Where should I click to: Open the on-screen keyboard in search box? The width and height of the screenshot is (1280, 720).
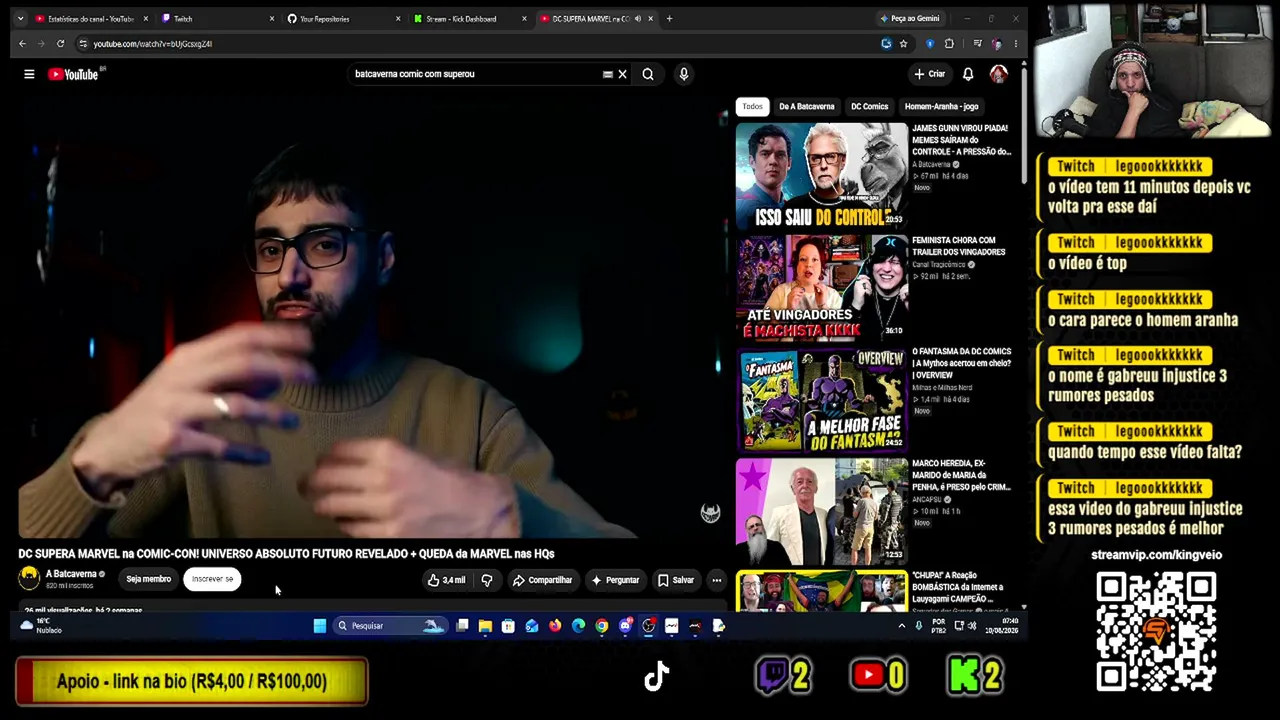pyautogui.click(x=607, y=74)
